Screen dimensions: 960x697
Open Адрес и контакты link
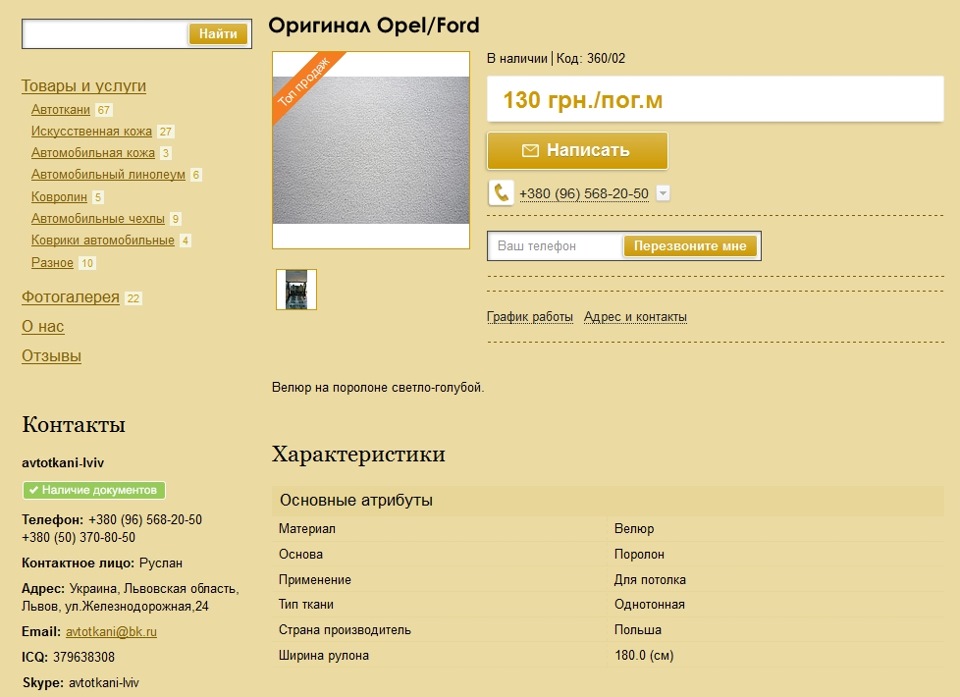[635, 317]
